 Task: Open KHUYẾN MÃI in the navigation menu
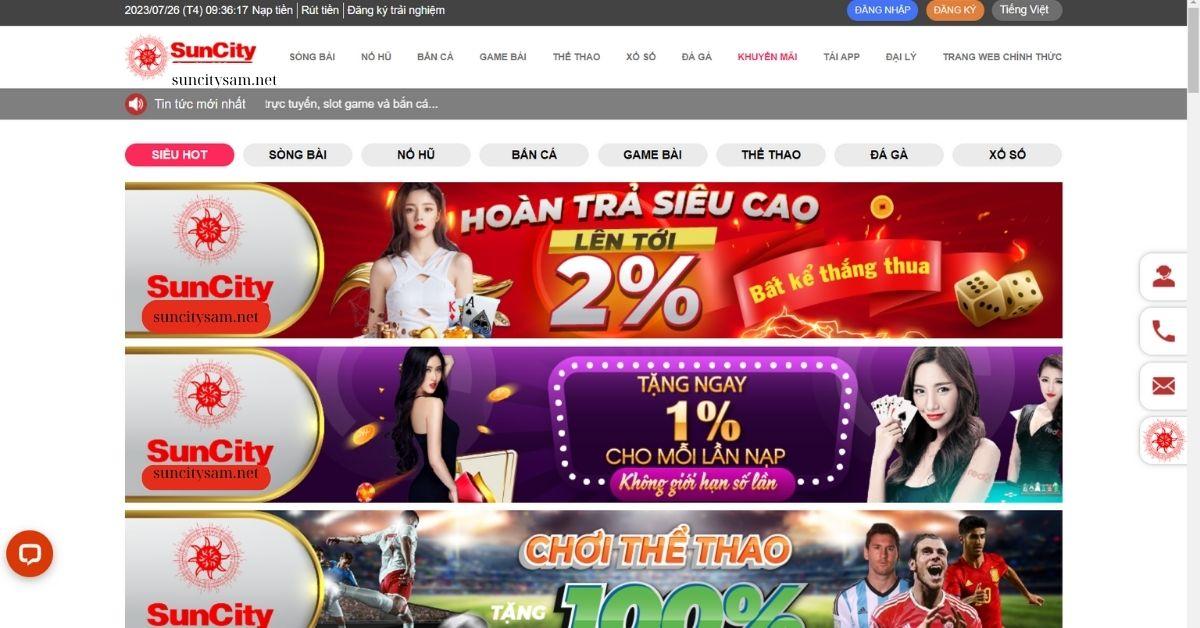click(x=767, y=57)
